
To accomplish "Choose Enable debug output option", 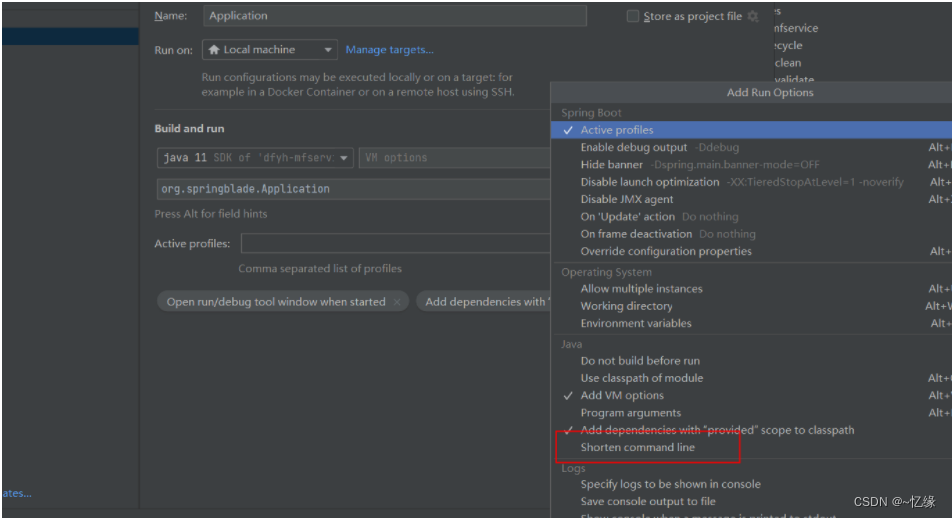I will (x=633, y=147).
